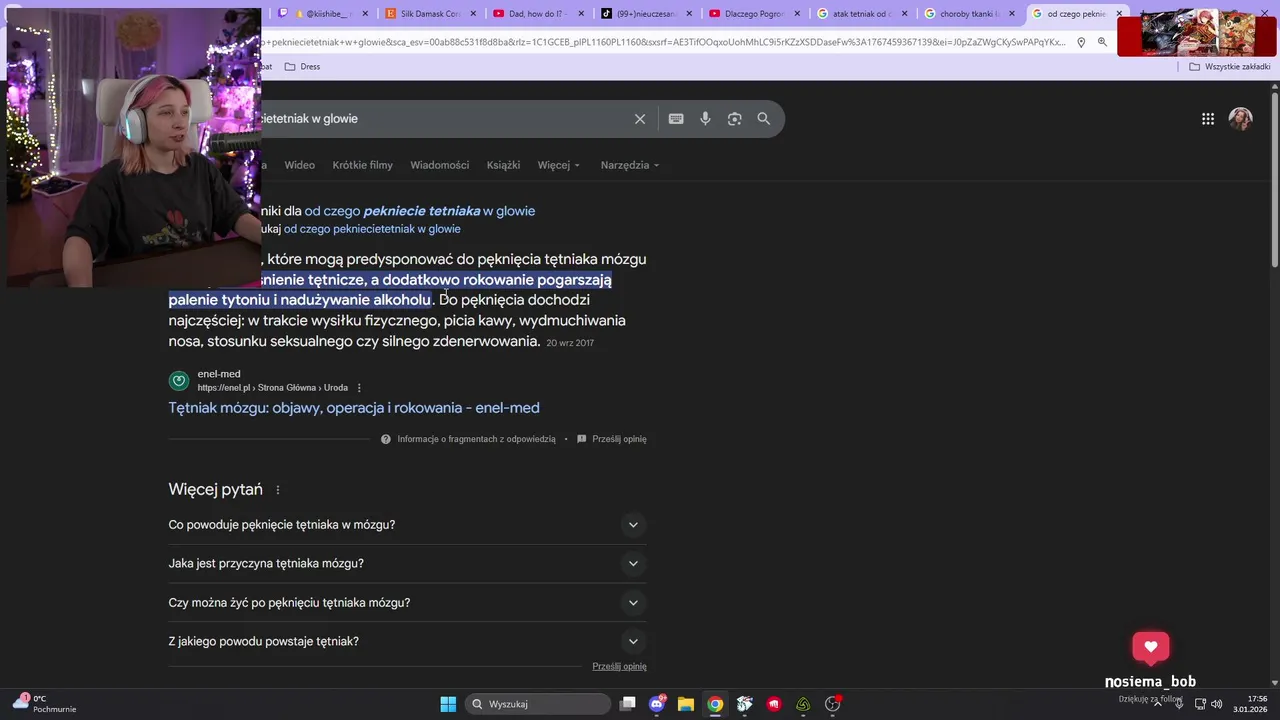Click the taskbar Wyszukaj search box

pos(539,704)
